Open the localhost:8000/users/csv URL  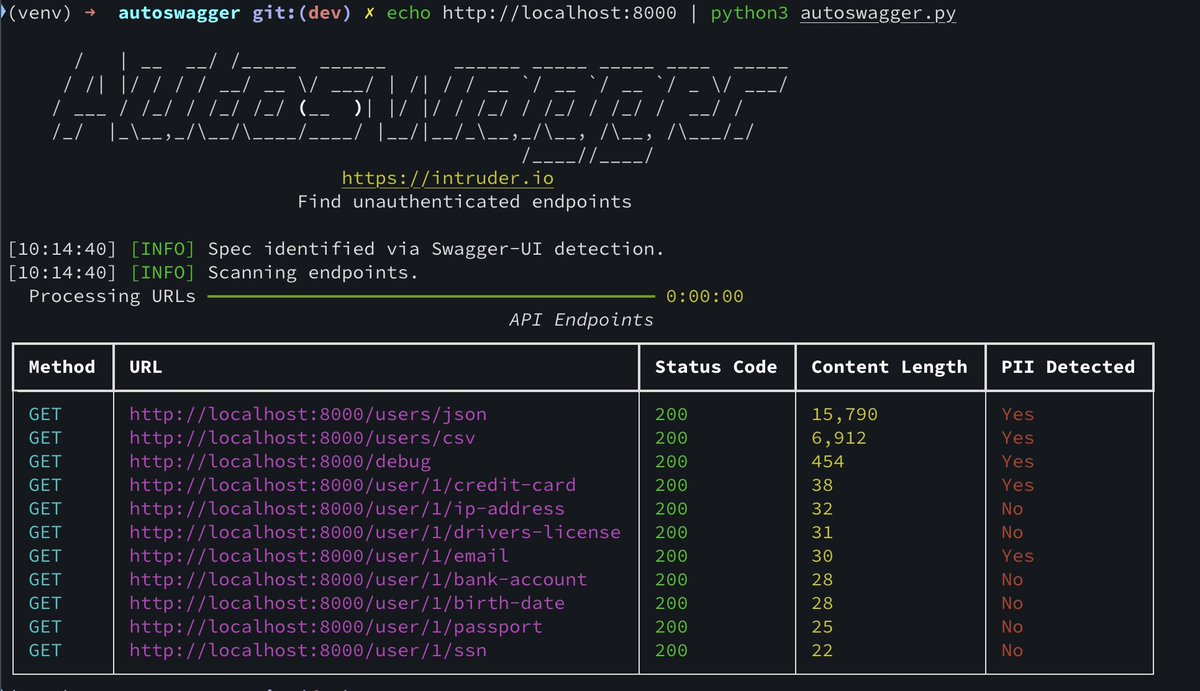tap(302, 438)
